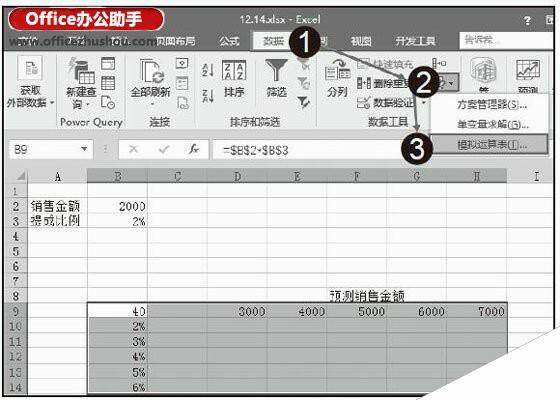Click the Sort Z to A icon
The width and height of the screenshot is (560, 400).
[208, 96]
